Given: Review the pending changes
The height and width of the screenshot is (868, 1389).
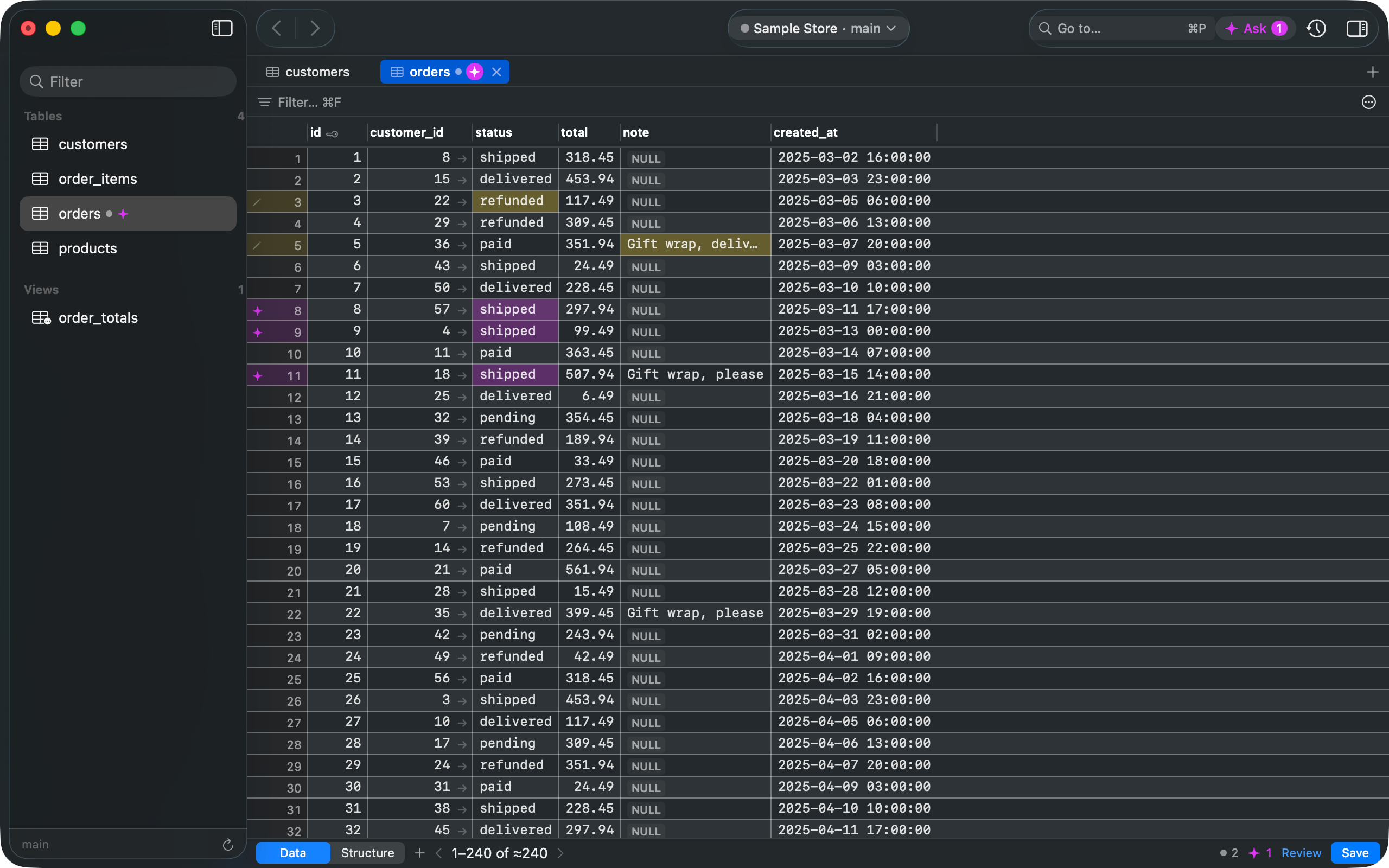Looking at the screenshot, I should click(1301, 853).
